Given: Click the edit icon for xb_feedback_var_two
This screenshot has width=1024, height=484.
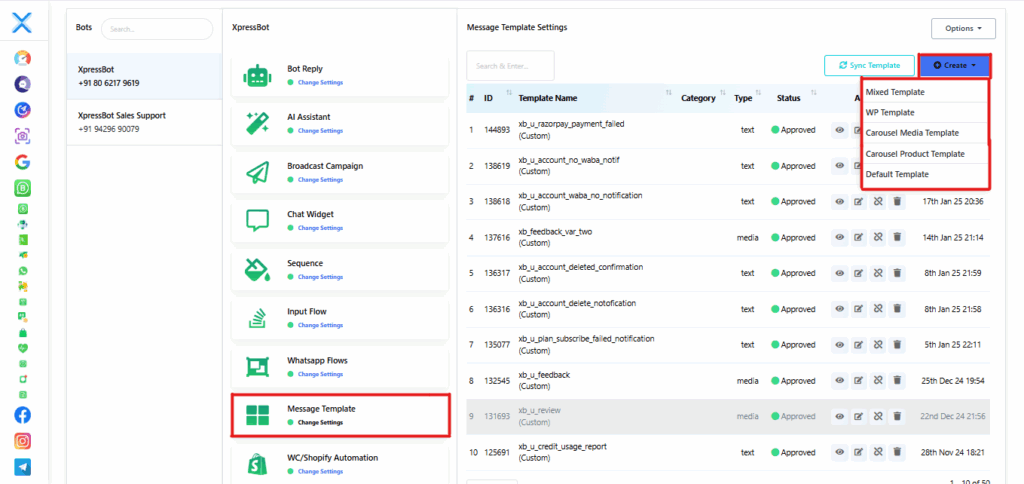Looking at the screenshot, I should point(858,237).
